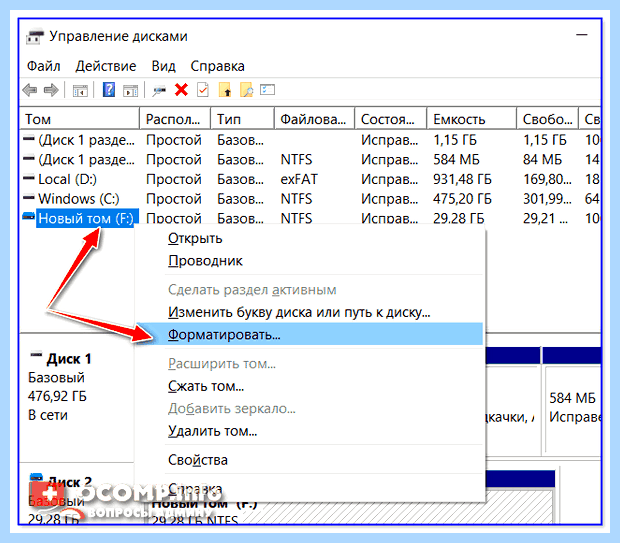The width and height of the screenshot is (620, 543).
Task: Sort by the Том column header
Action: 79,119
